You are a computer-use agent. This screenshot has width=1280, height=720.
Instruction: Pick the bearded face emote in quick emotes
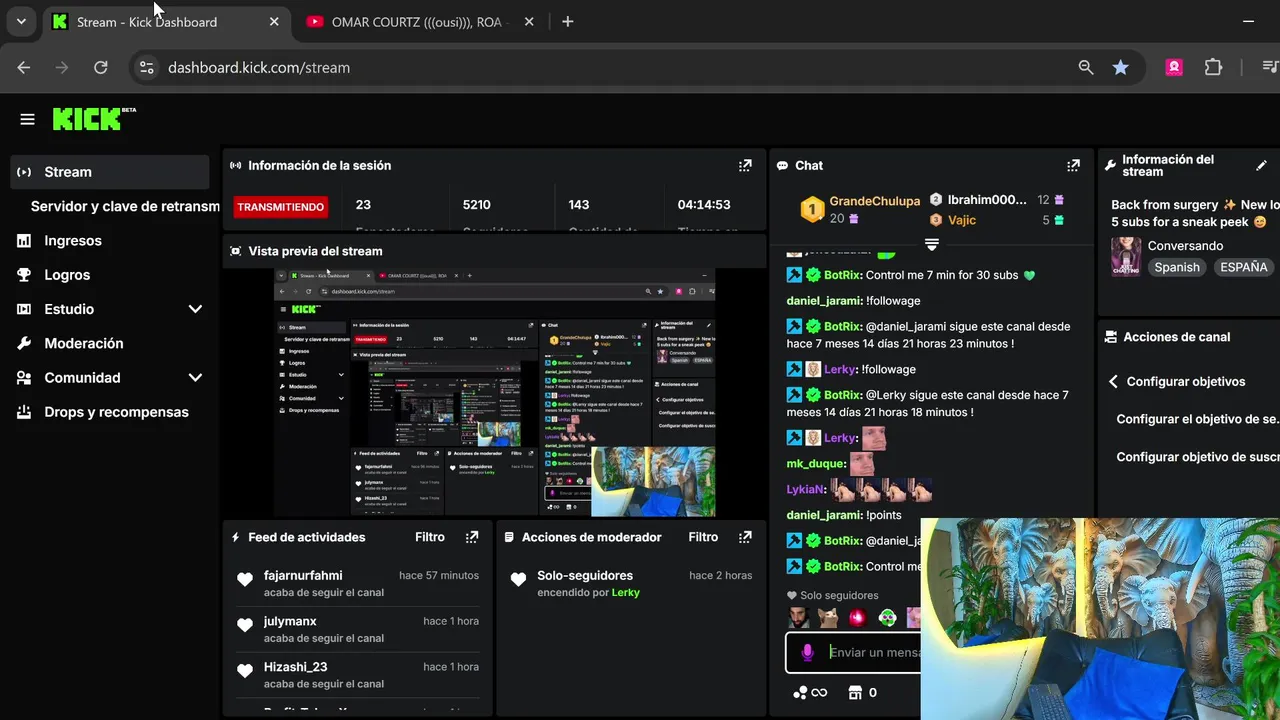[x=798, y=618]
